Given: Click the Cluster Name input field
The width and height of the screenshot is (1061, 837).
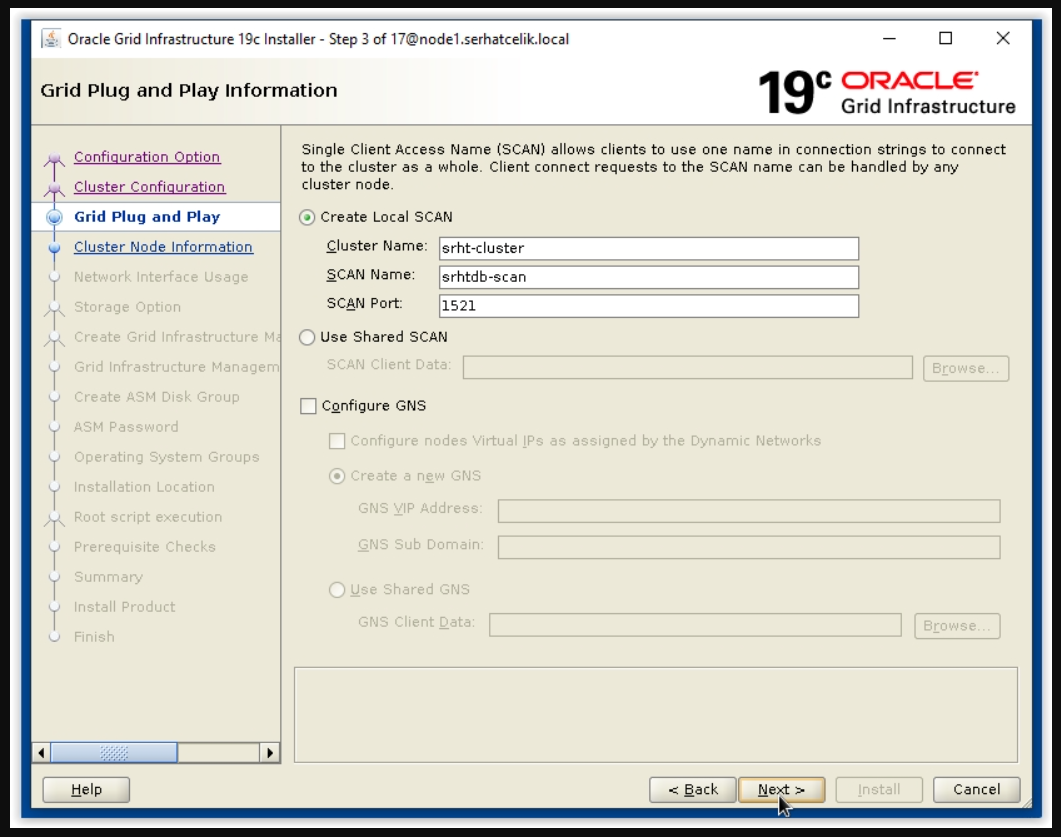Looking at the screenshot, I should (648, 248).
